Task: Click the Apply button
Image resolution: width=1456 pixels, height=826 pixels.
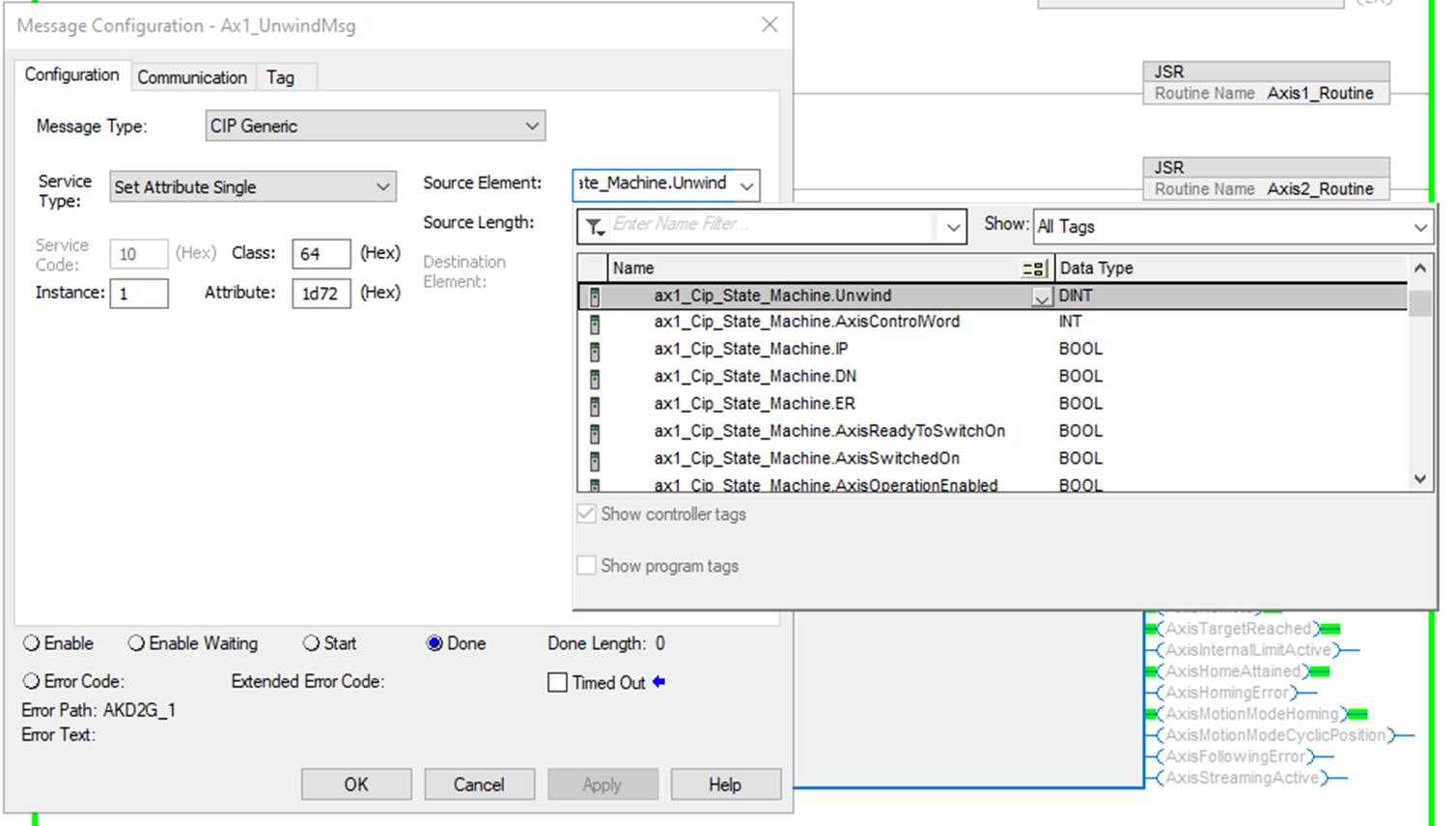Action: tap(602, 784)
